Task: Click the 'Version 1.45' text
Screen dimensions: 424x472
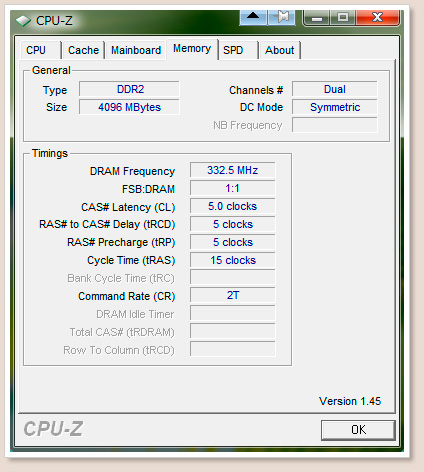Action: [350, 401]
